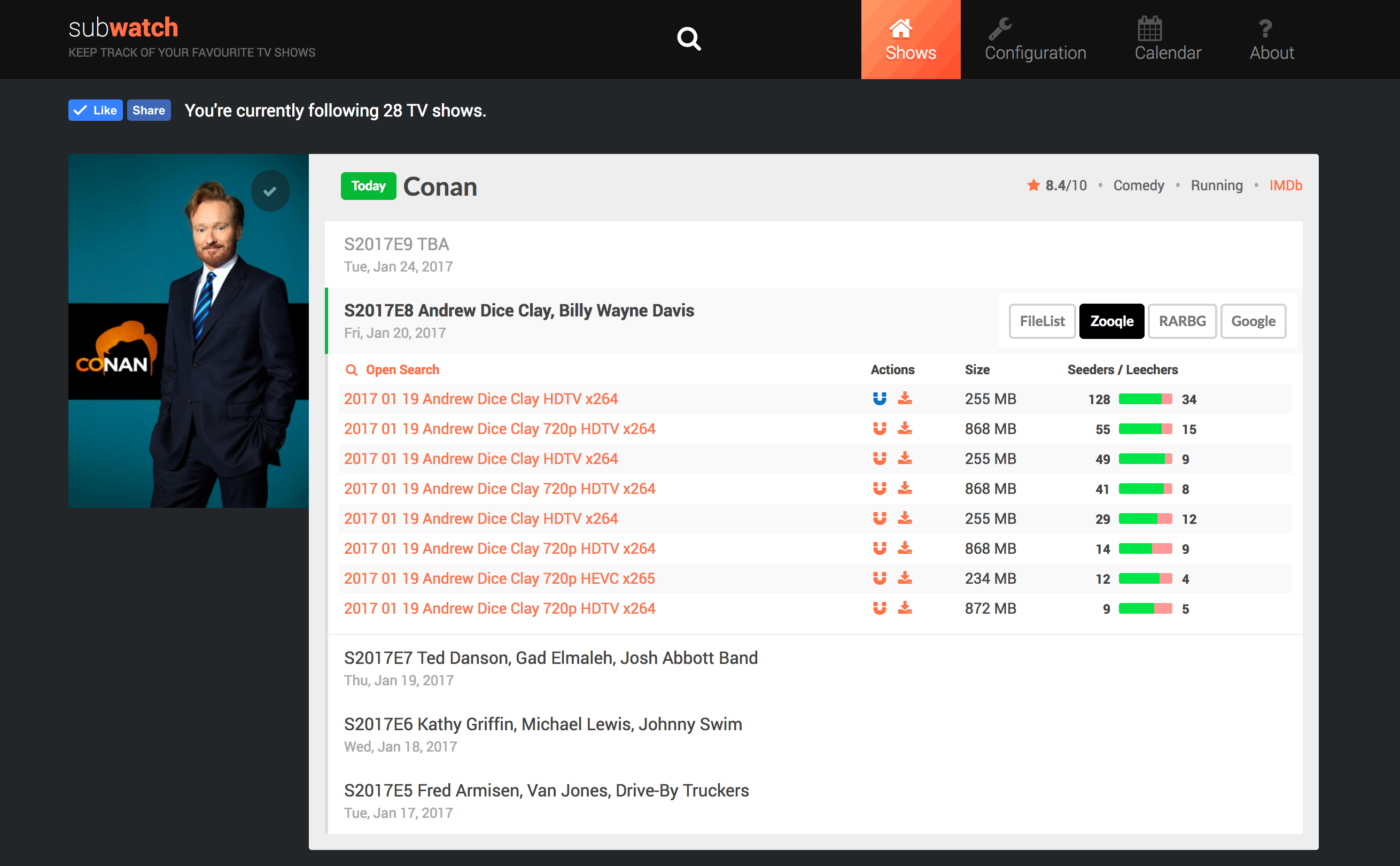This screenshot has height=866, width=1400.
Task: Expand episode S2017E7 Ted Danson
Action: point(550,658)
